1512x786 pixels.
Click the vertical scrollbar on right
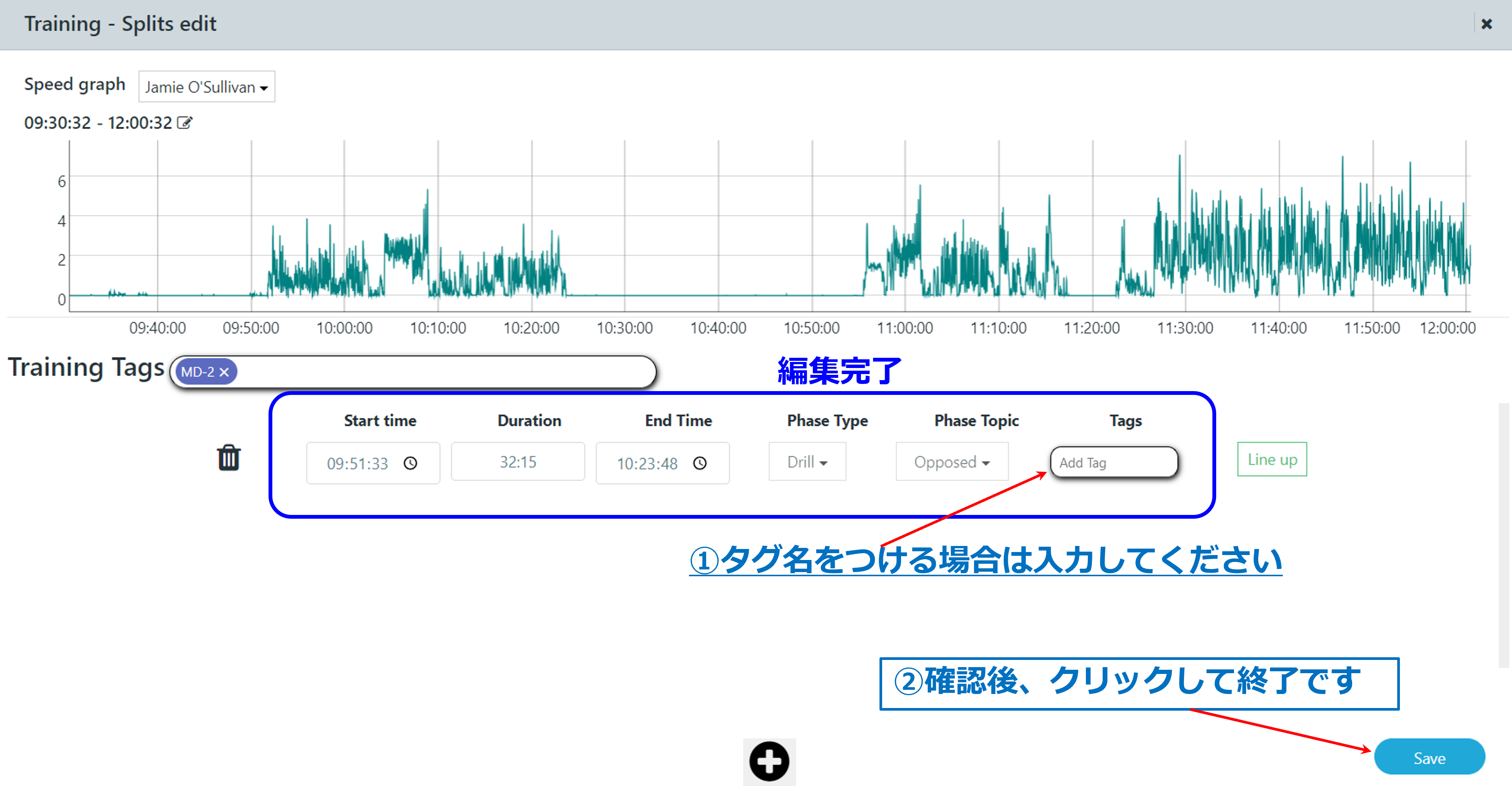1504,535
